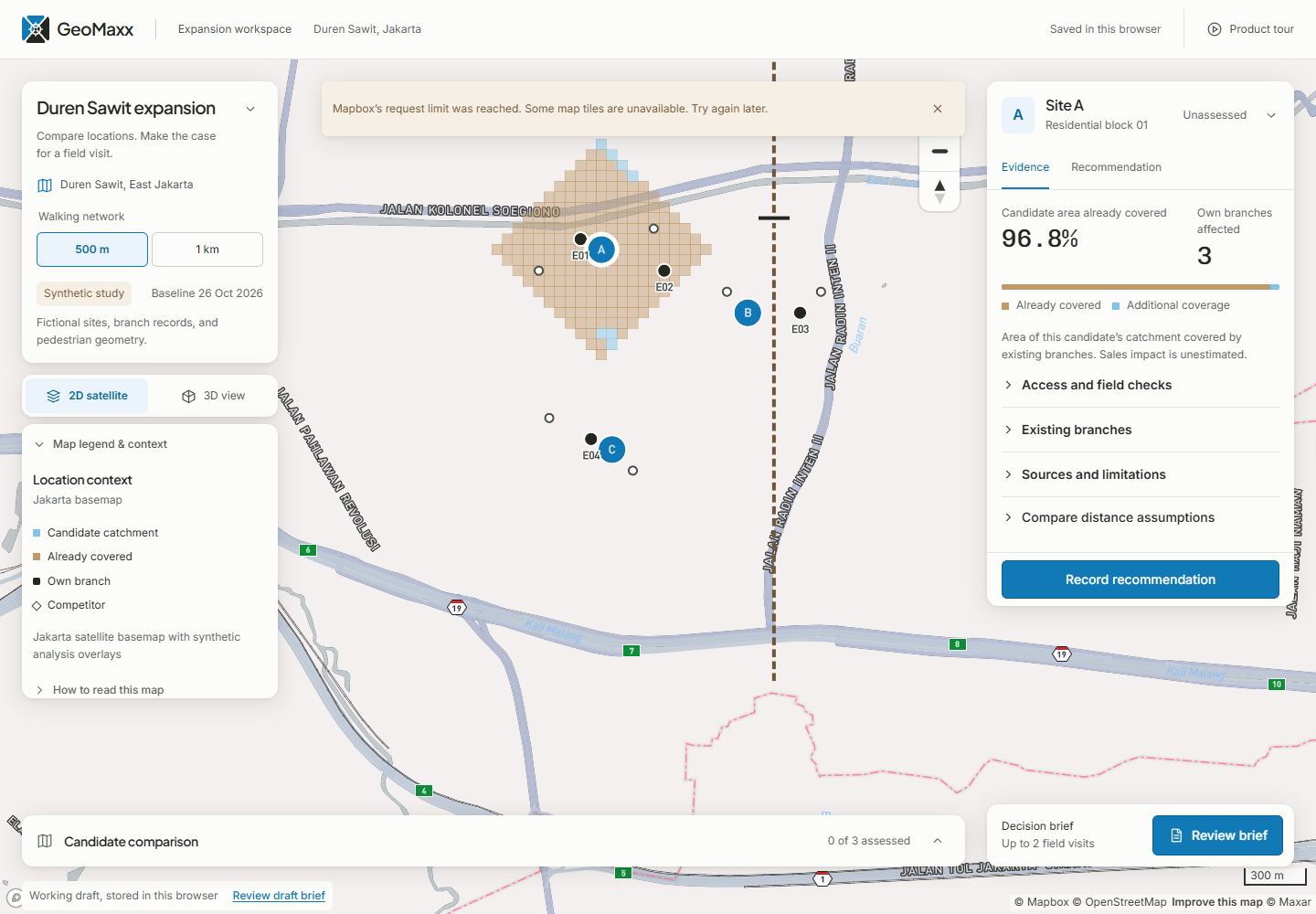The image size is (1316, 914).
Task: Expand the Candidate comparison drawer chevron
Action: [x=938, y=841]
